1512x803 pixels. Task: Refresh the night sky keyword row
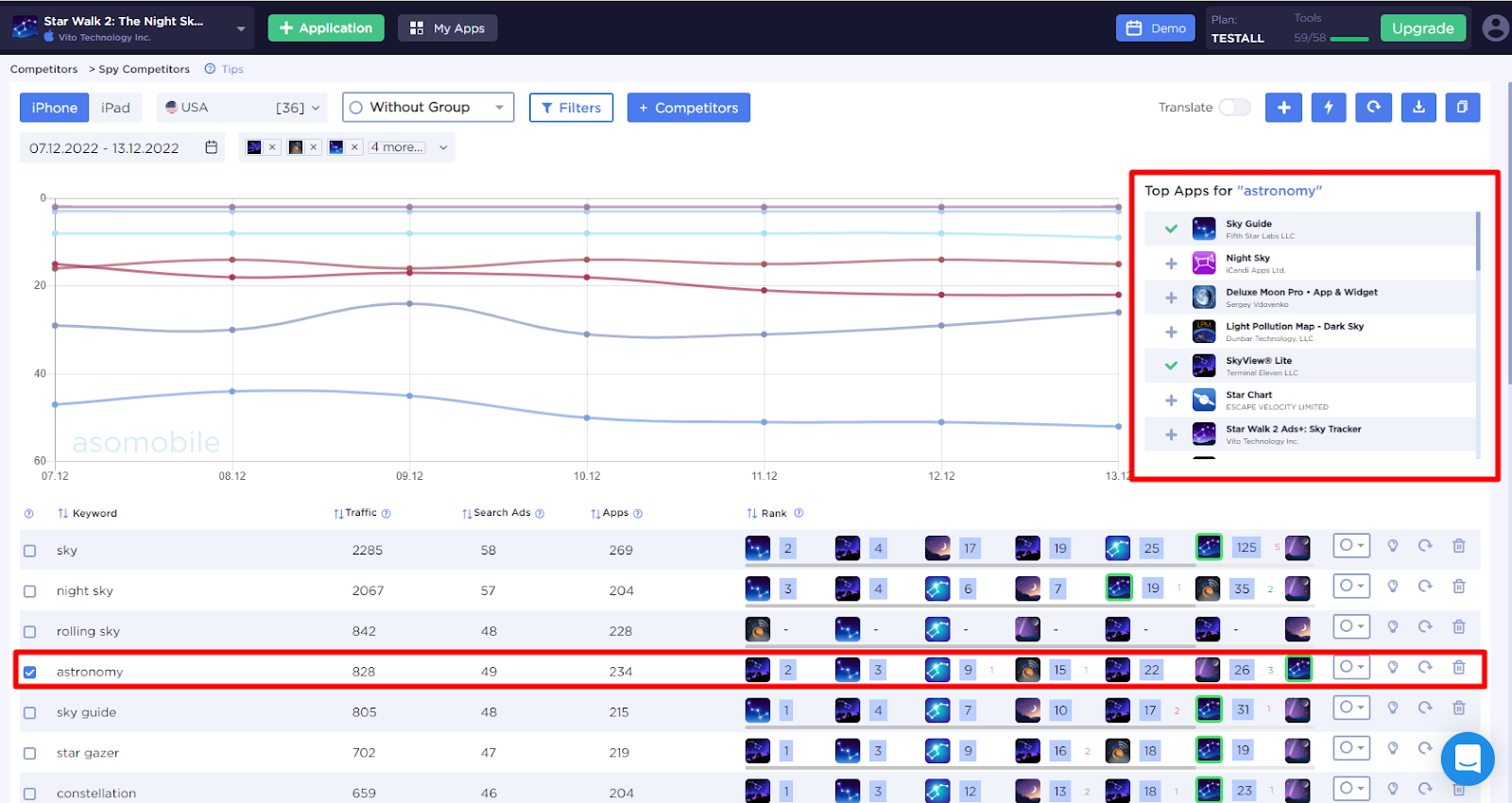tap(1425, 587)
